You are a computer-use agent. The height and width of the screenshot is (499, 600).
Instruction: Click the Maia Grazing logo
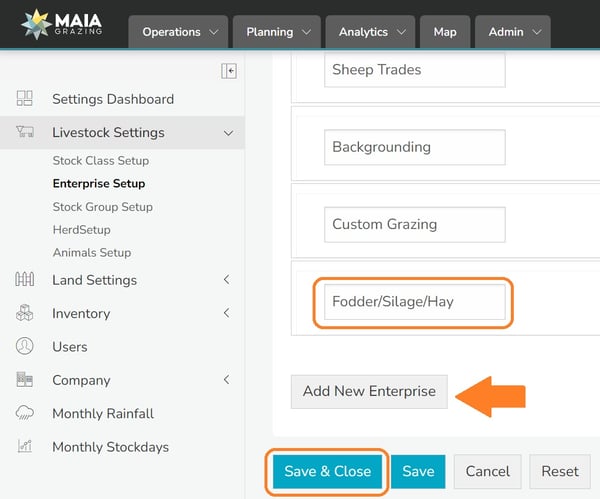pos(60,25)
